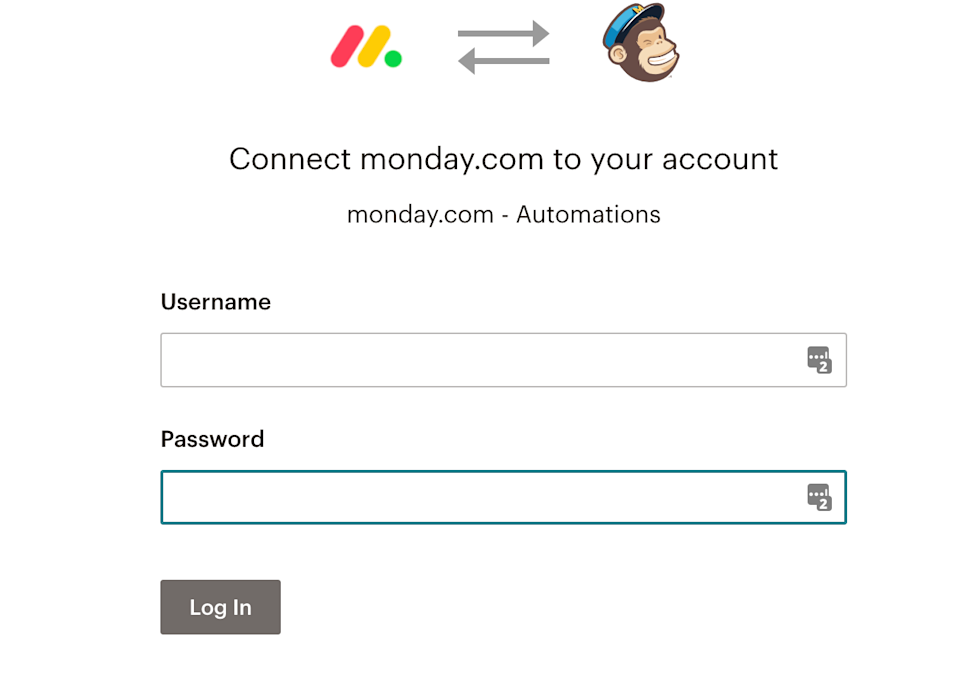Click the yellow stripe of the monday.com logo
The width and height of the screenshot is (980, 688).
(375, 45)
